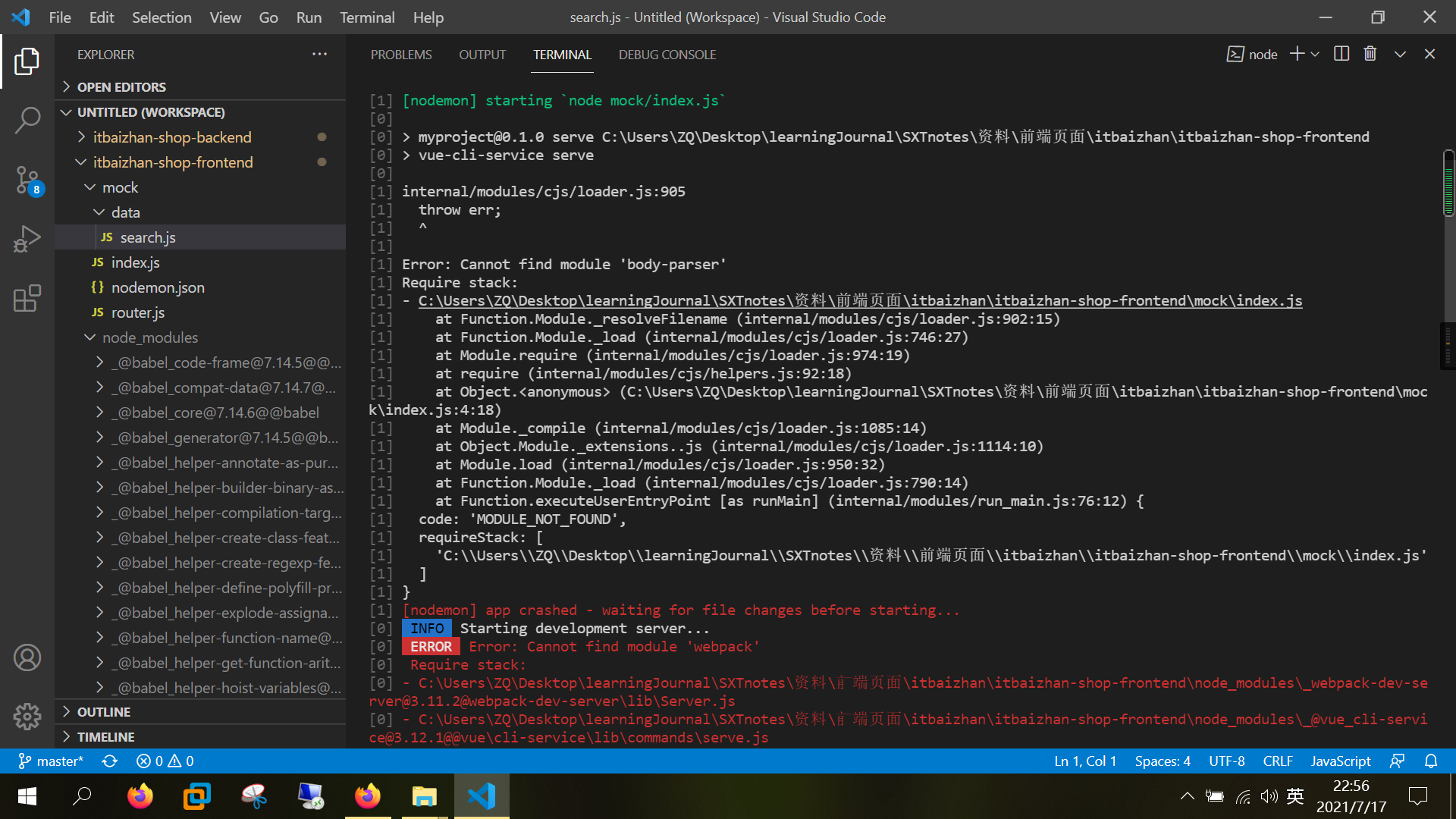
Task: Expand the TIMELINE section
Action: (x=200, y=737)
